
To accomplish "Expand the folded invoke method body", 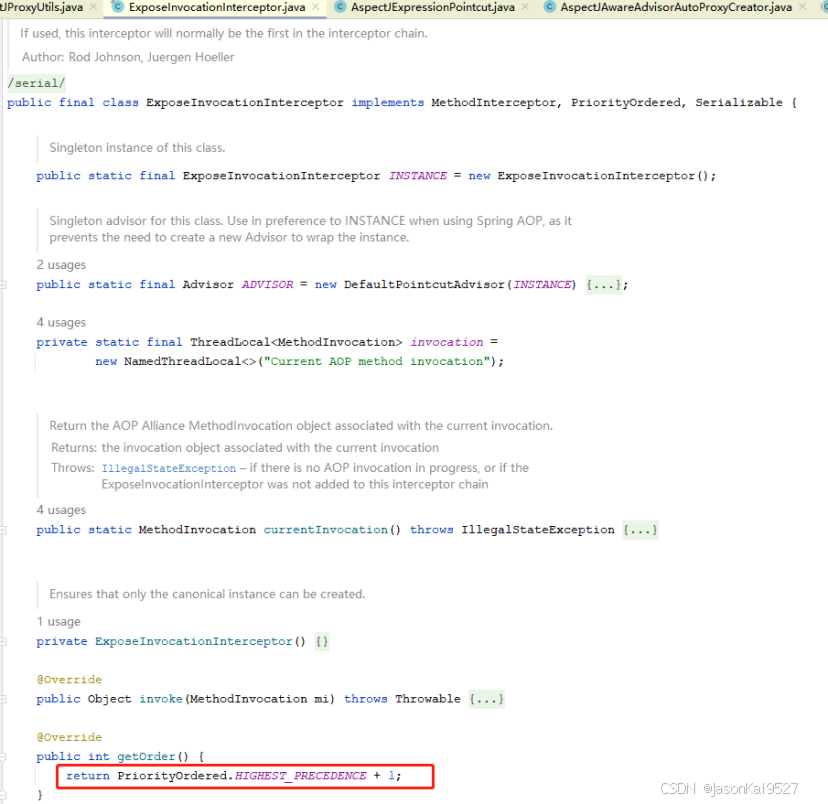I will pyautogui.click(x=487, y=698).
